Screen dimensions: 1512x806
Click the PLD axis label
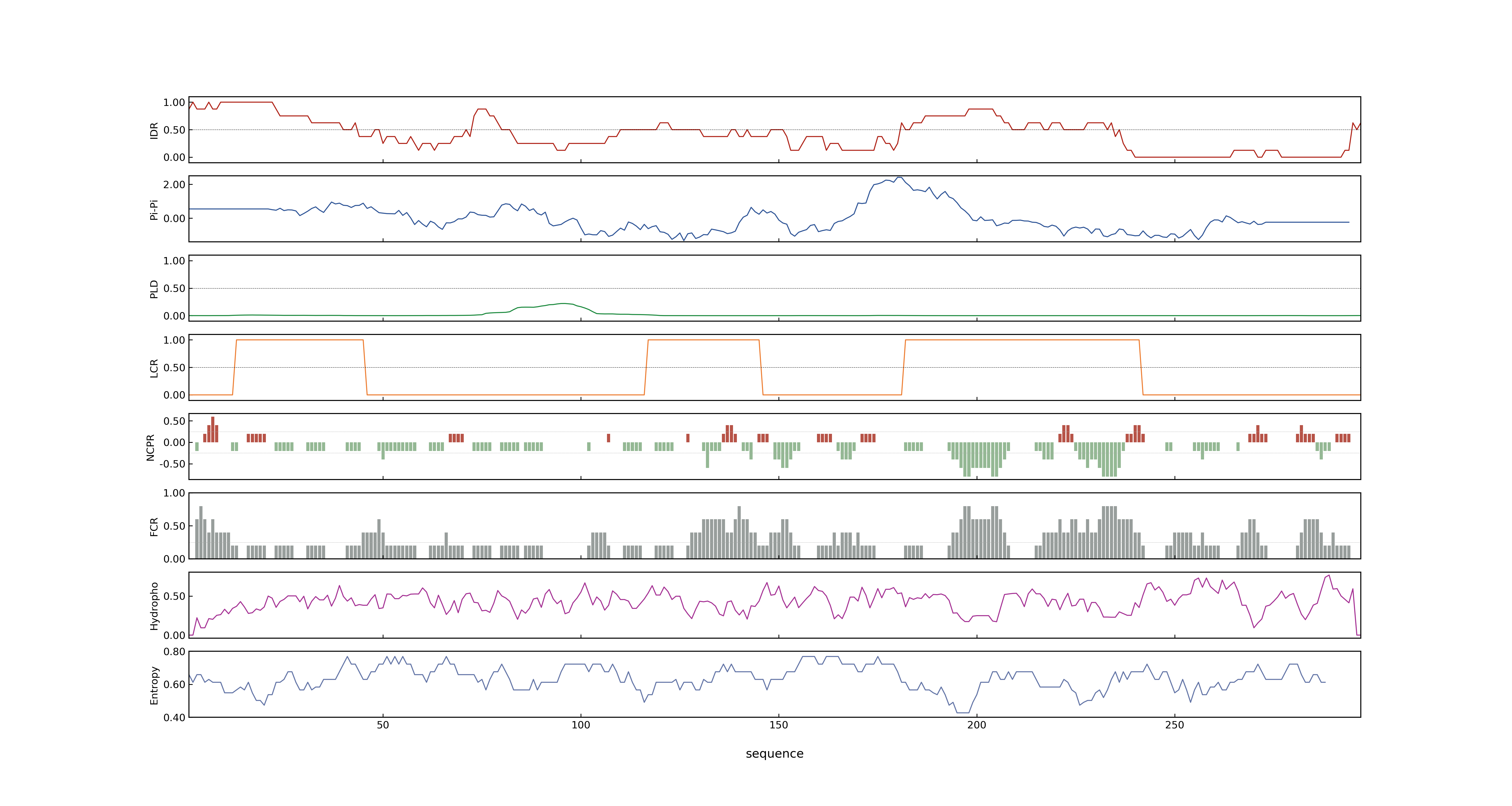154,288
